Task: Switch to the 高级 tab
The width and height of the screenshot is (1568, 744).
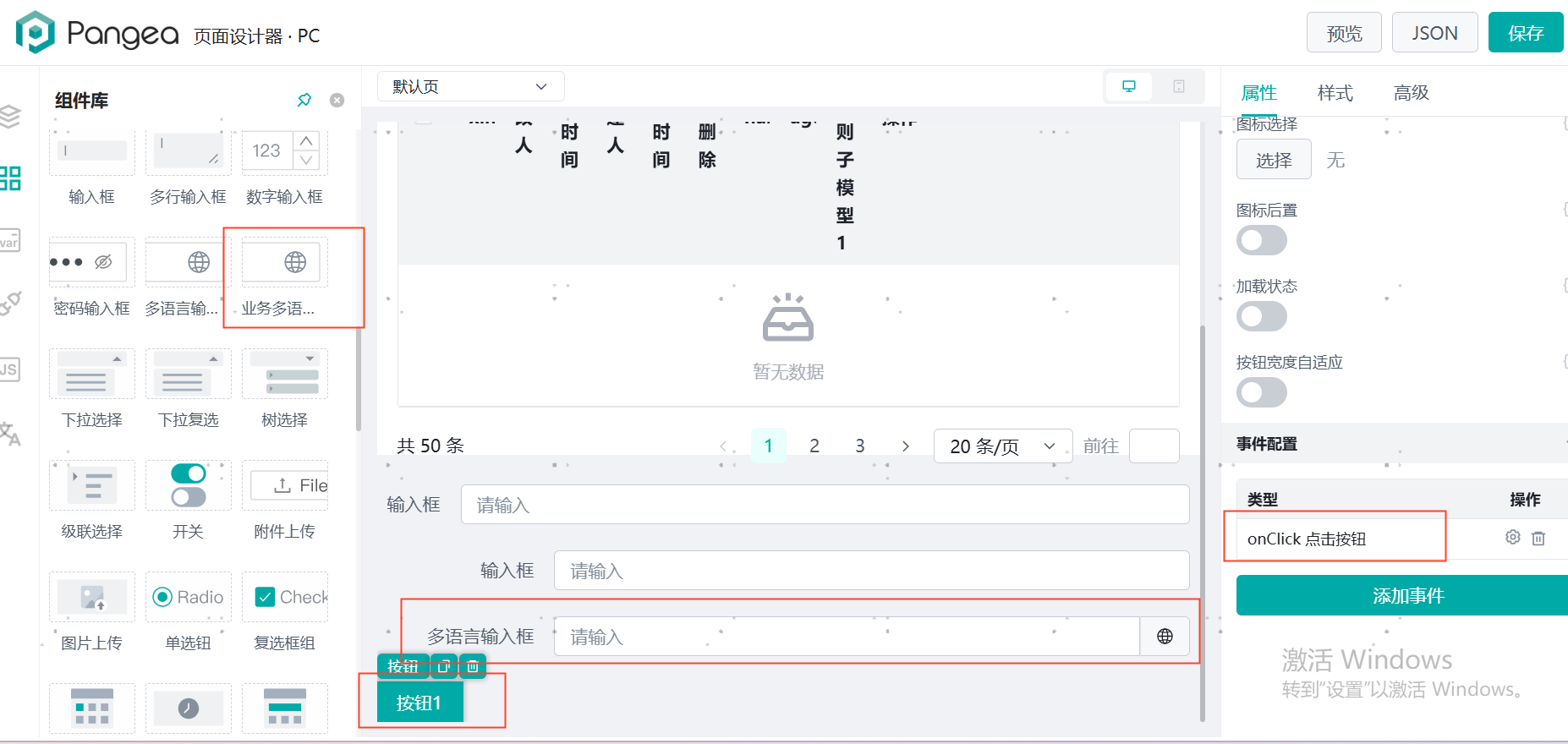Action: [x=1412, y=92]
